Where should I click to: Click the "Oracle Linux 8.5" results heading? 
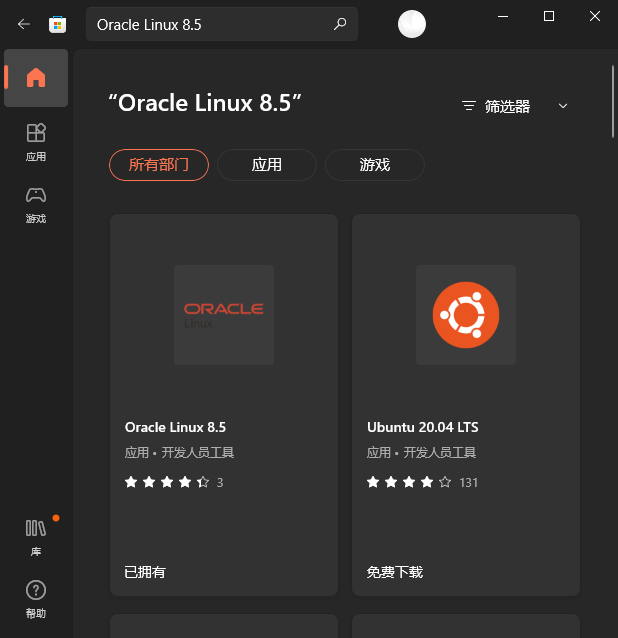205,103
